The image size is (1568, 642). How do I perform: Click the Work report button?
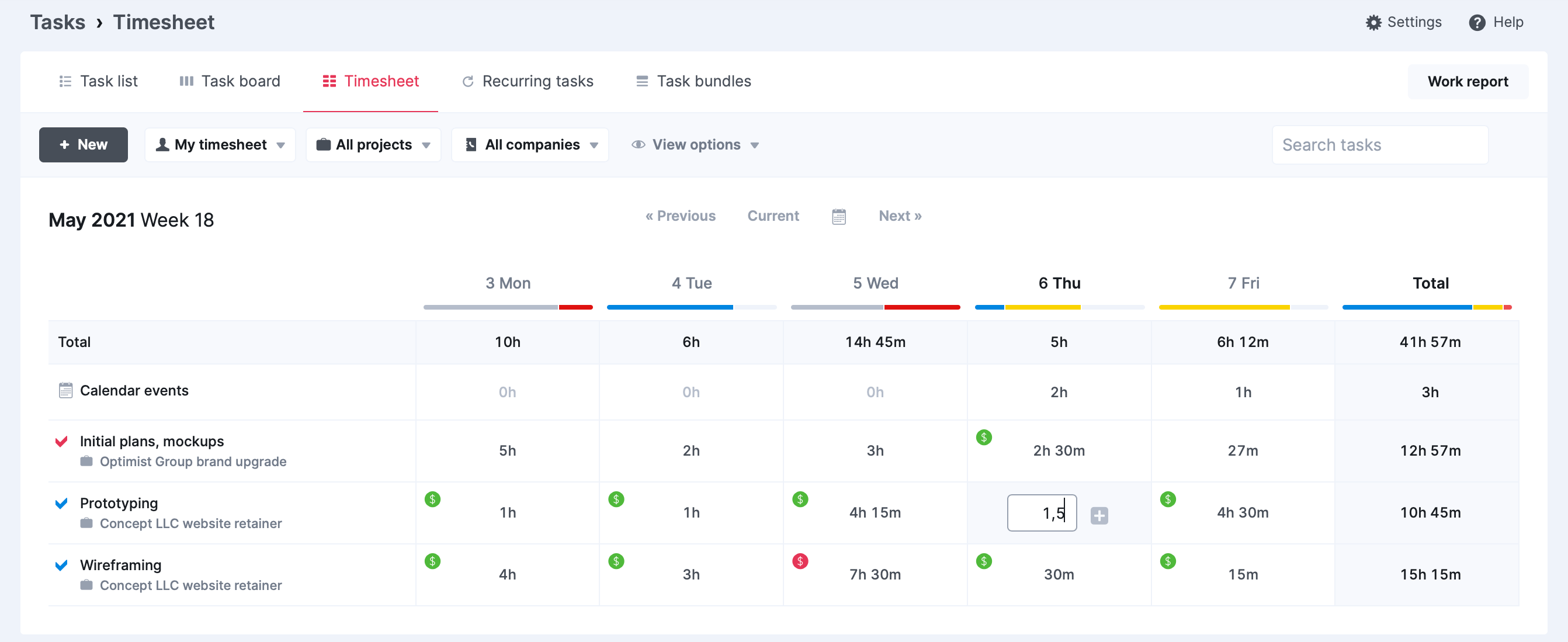pyautogui.click(x=1468, y=80)
